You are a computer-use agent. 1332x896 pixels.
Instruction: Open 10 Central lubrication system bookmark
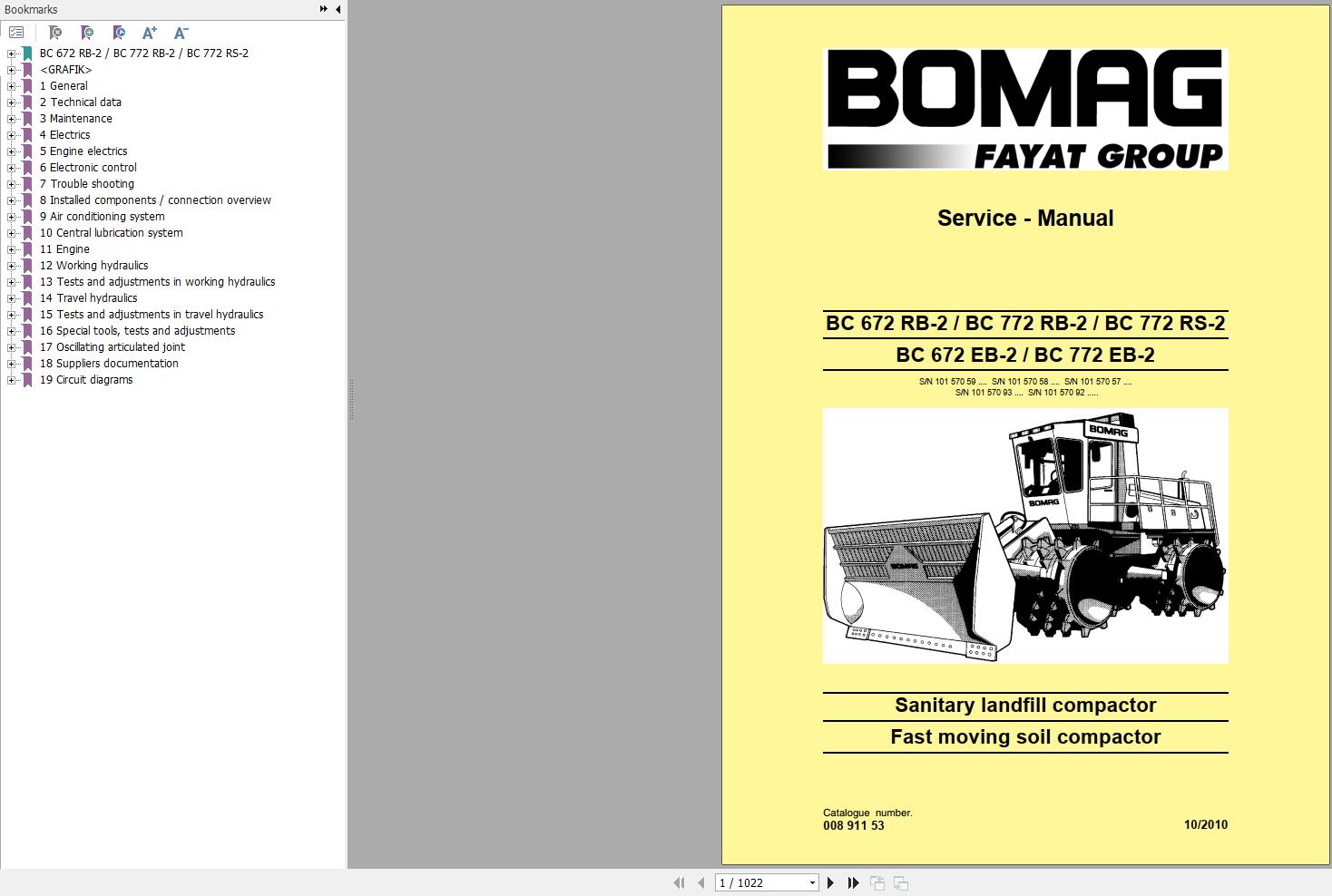point(112,233)
